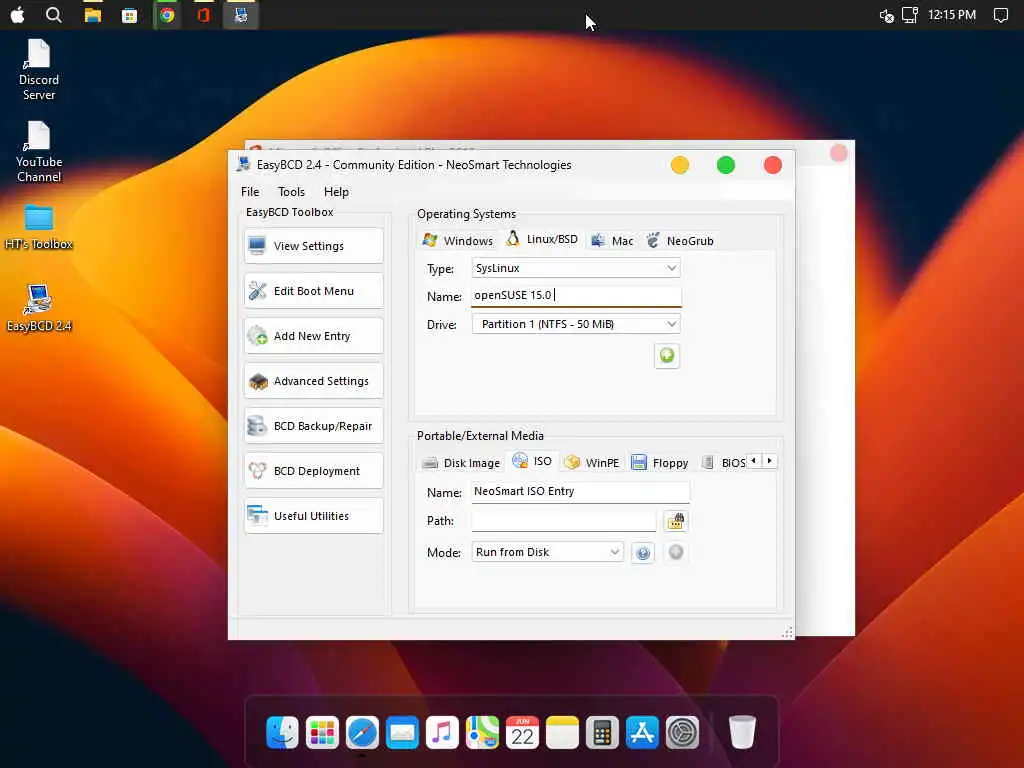Click the Mode help question icon
The height and width of the screenshot is (768, 1024).
[643, 552]
